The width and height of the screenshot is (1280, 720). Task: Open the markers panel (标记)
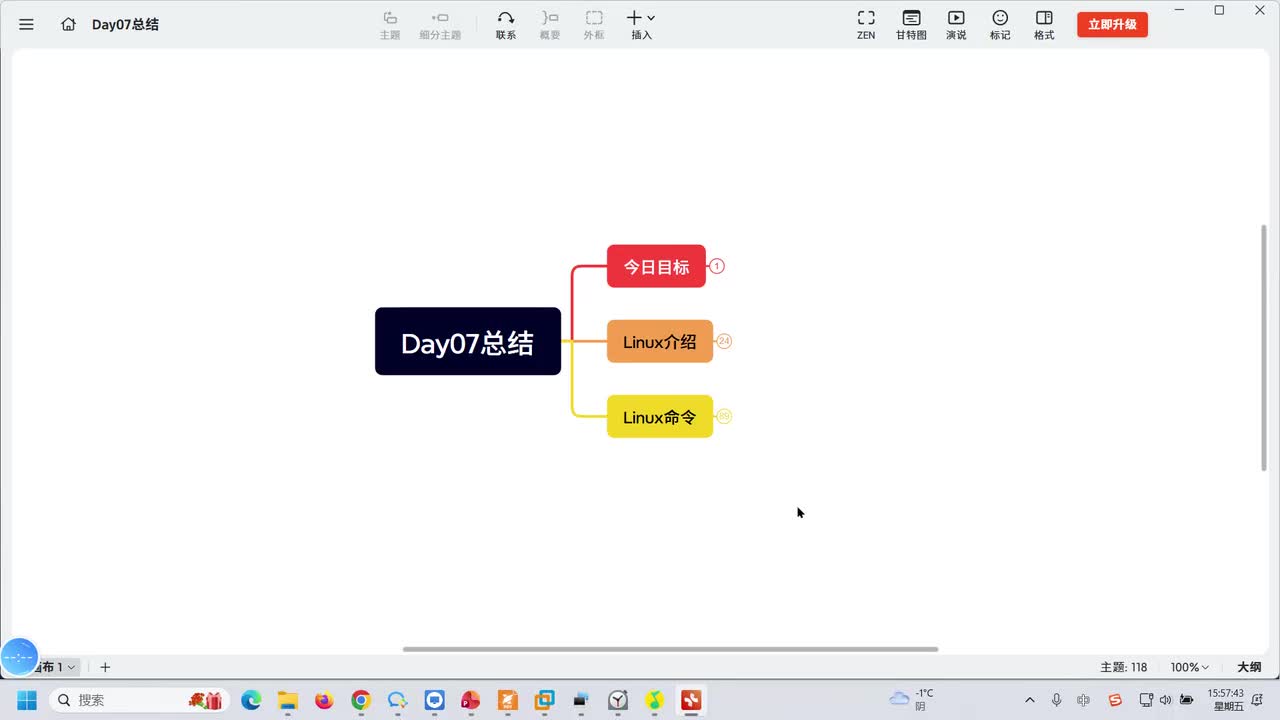point(1000,25)
